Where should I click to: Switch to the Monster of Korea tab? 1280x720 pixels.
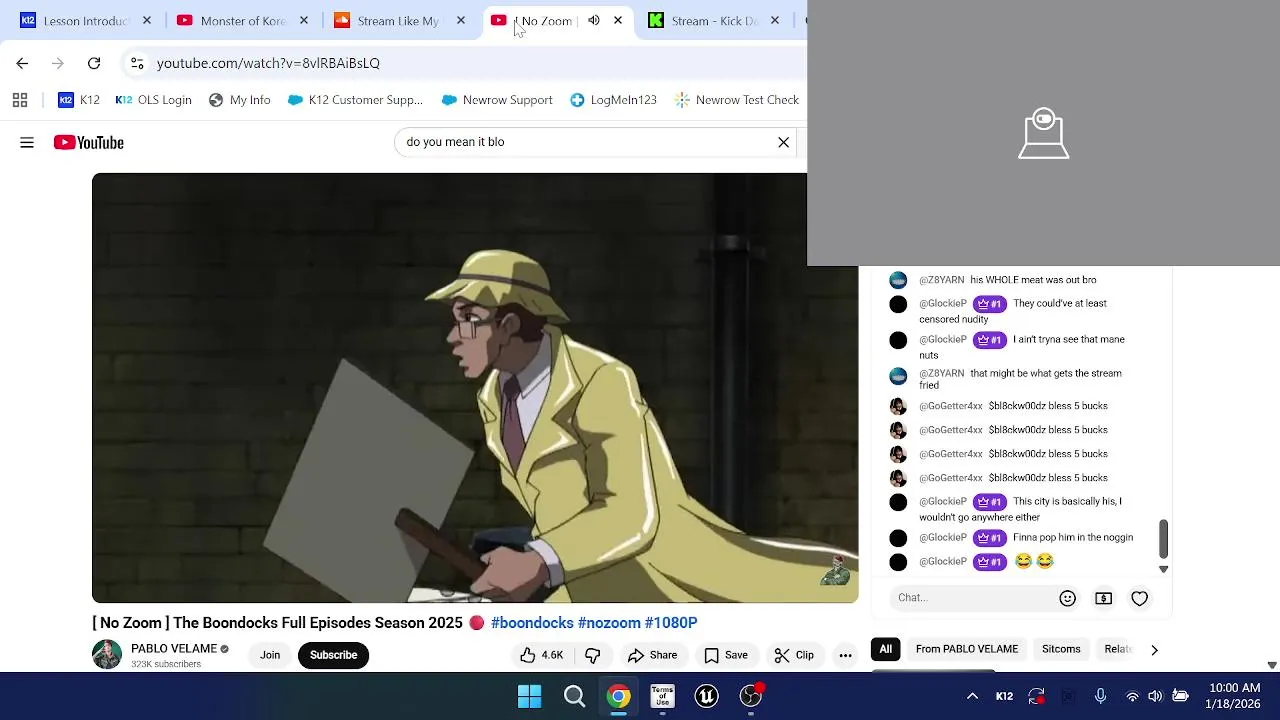(x=243, y=21)
